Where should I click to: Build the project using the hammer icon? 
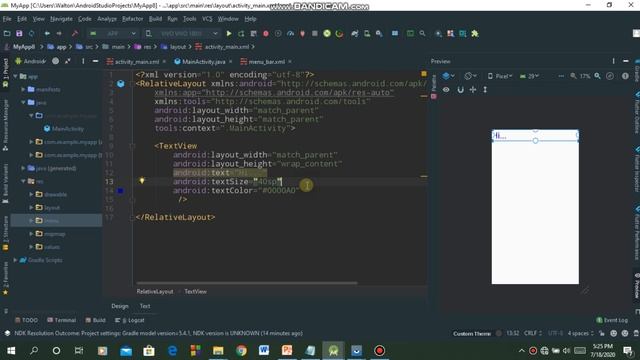click(75, 33)
